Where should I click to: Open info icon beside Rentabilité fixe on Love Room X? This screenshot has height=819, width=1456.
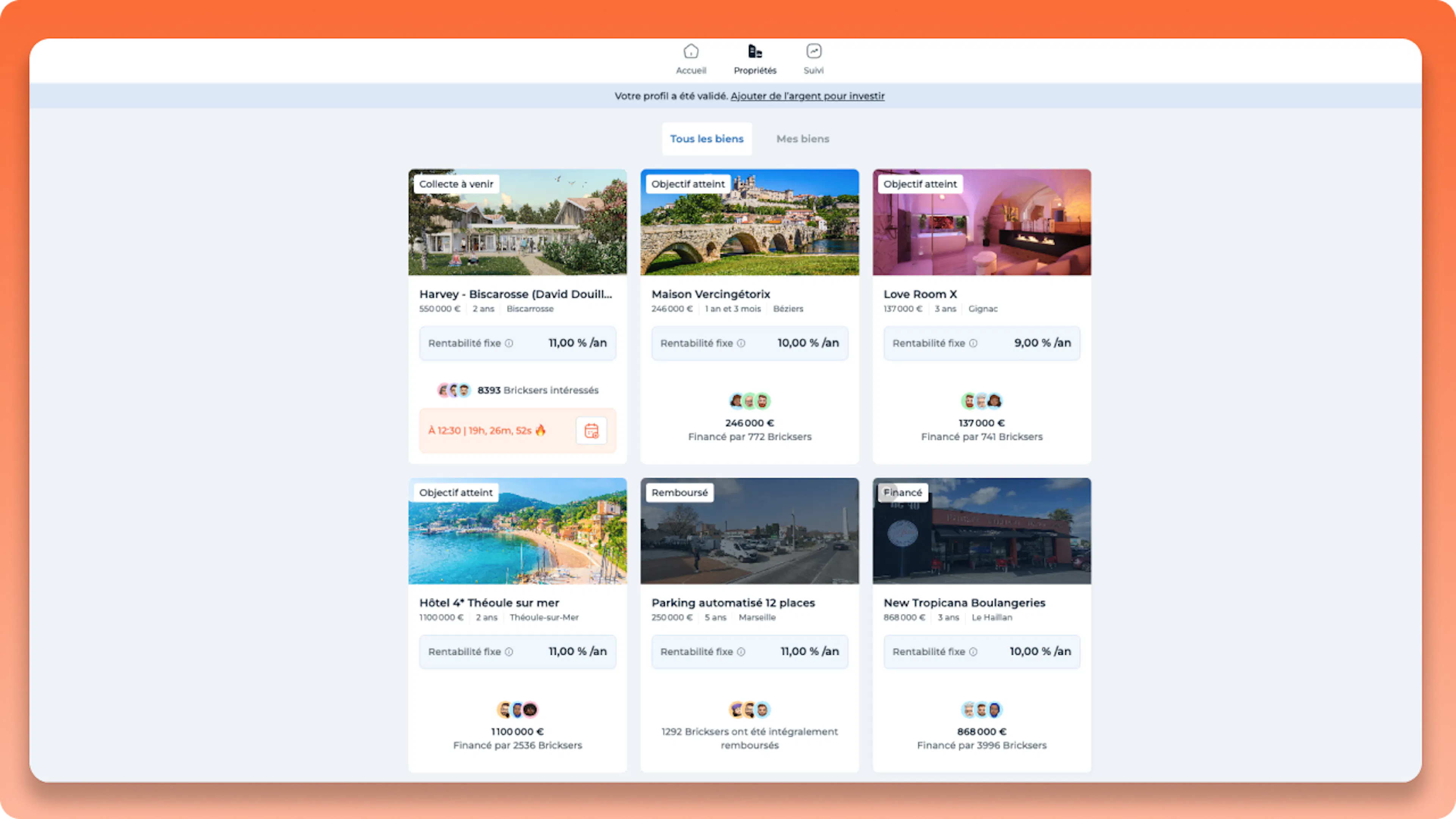pyautogui.click(x=973, y=343)
